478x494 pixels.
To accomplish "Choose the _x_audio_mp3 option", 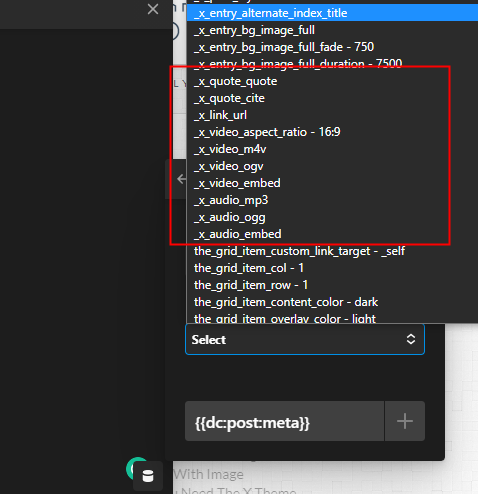I will (332, 200).
